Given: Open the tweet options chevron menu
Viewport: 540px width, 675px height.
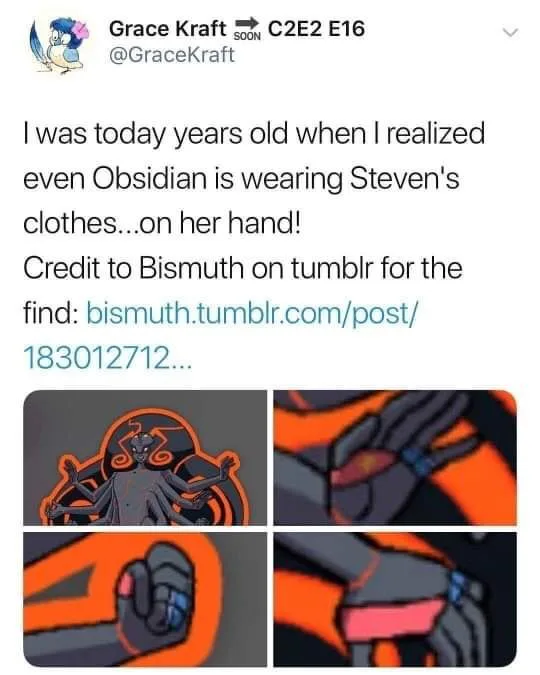Looking at the screenshot, I should (511, 32).
